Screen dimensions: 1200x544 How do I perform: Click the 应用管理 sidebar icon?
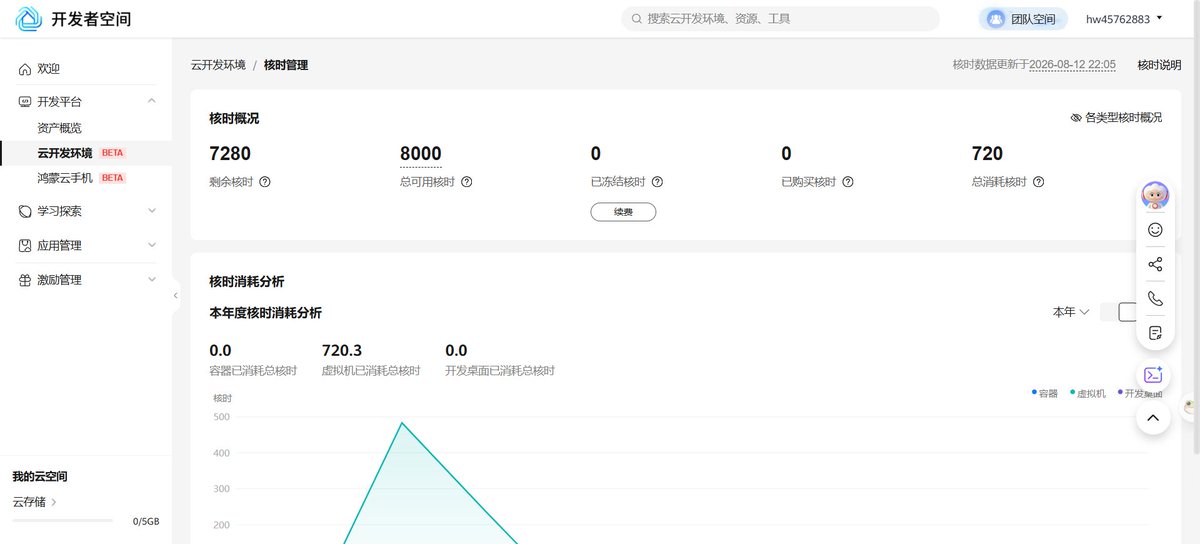pos(25,246)
